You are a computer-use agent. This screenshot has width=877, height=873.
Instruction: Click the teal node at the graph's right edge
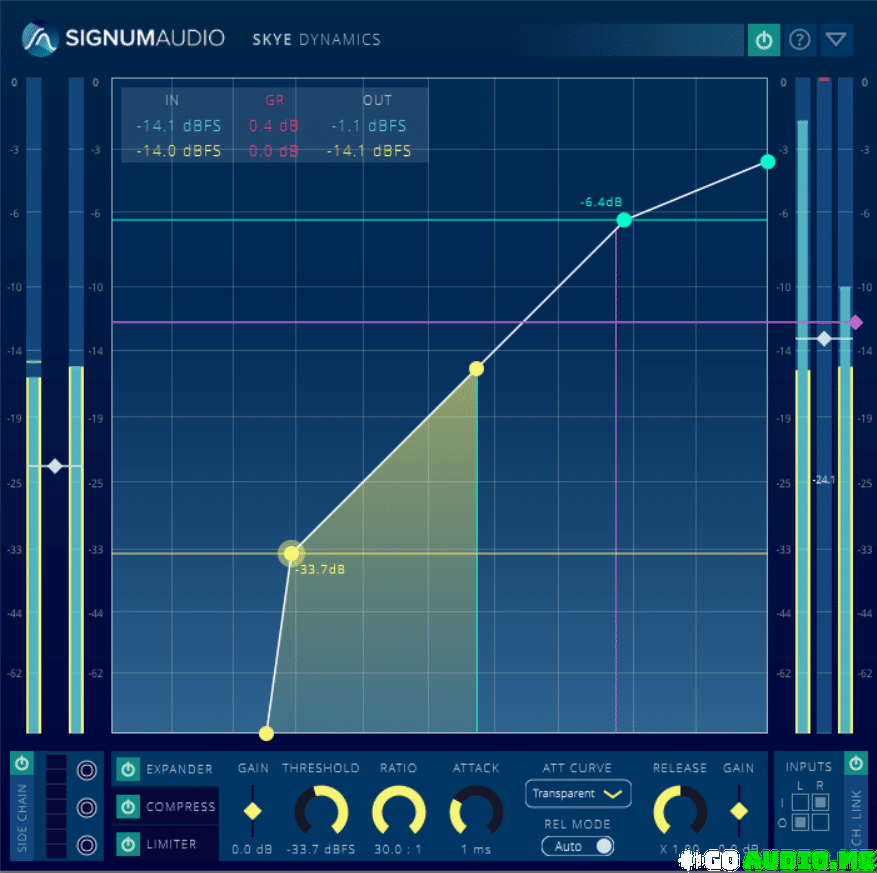pos(767,162)
